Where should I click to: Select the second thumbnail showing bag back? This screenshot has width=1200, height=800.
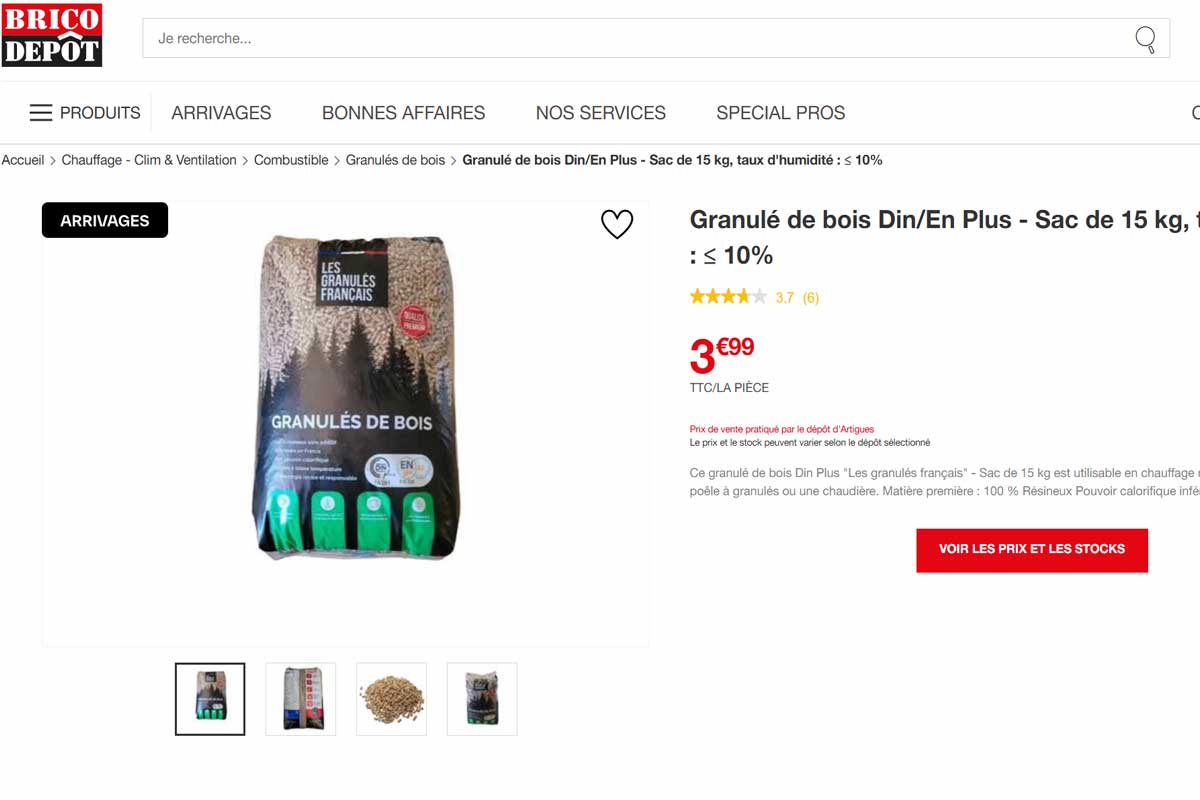coord(301,699)
